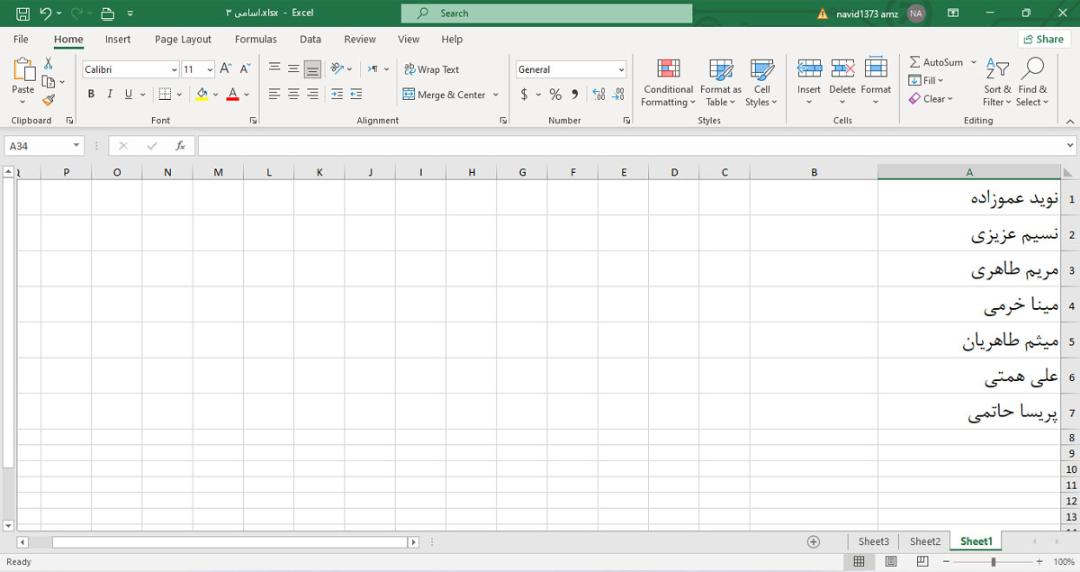Switch to the Formulas ribbon tab
The height and width of the screenshot is (572, 1080).
256,39
